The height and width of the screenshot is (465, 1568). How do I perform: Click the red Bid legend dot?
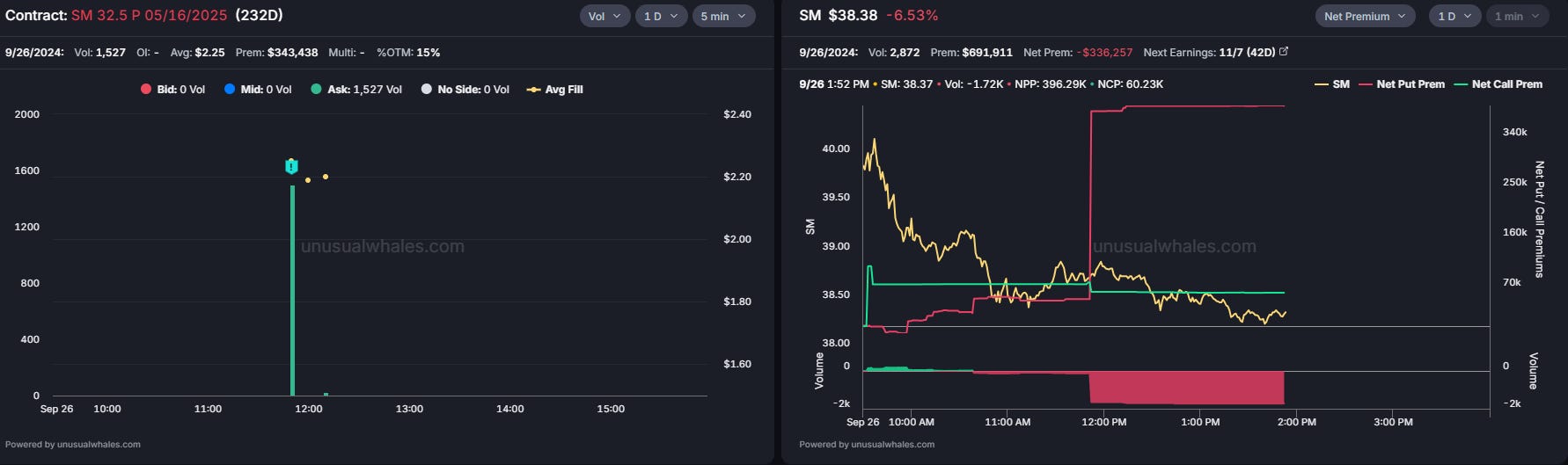tap(146, 89)
